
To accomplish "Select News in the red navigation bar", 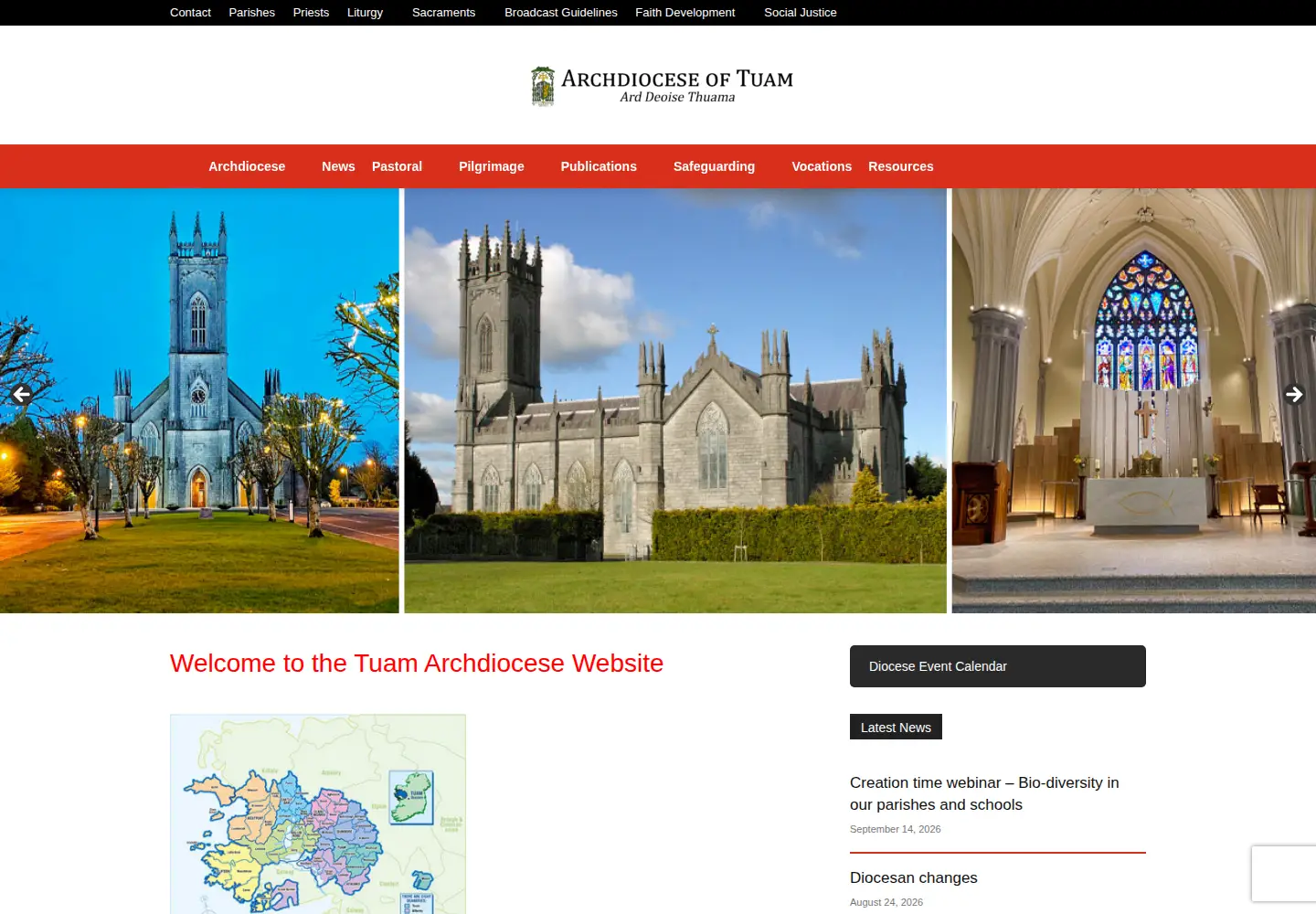I will 338,166.
